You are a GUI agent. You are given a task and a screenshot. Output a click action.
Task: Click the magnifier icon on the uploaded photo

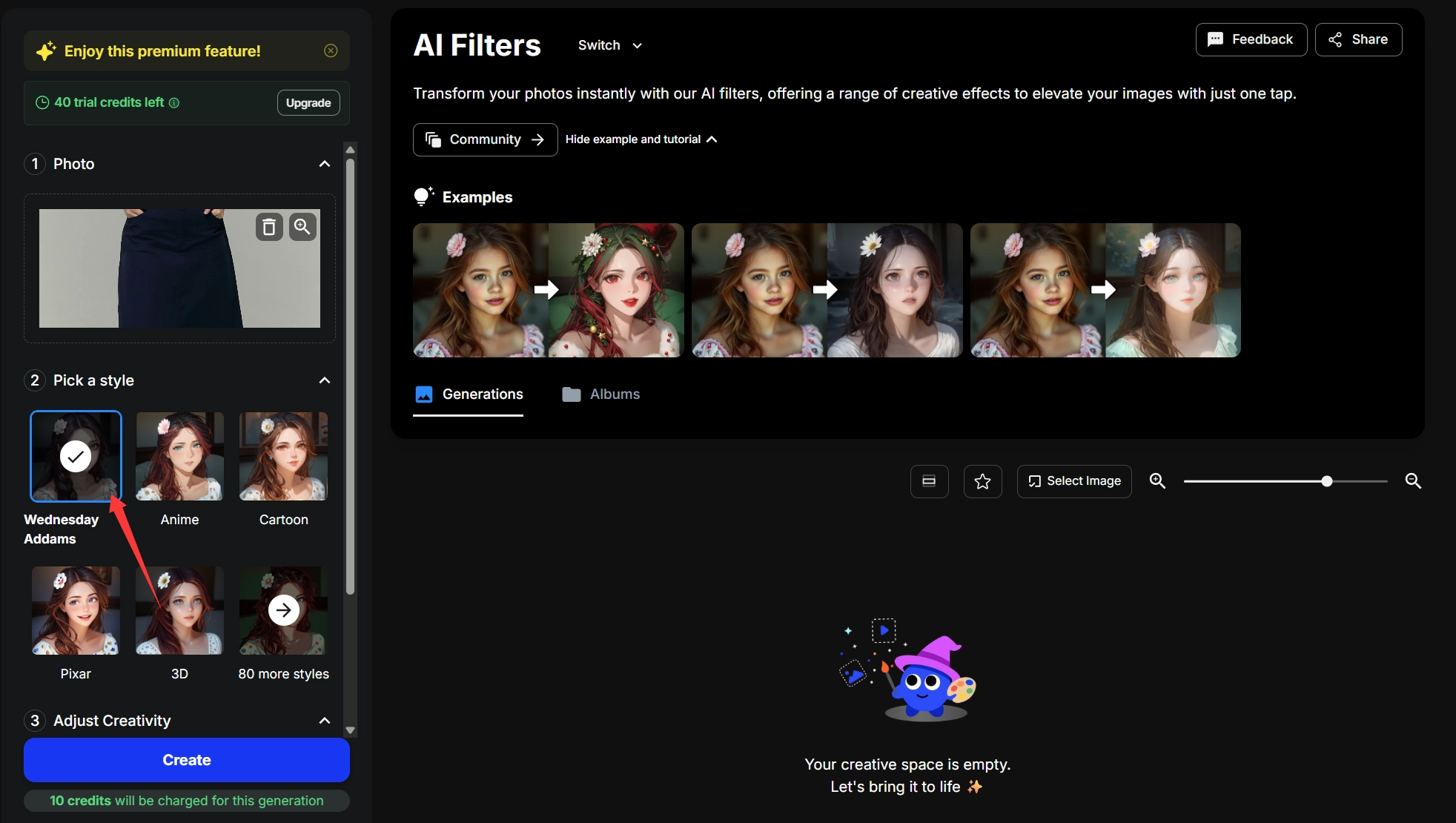click(x=301, y=227)
